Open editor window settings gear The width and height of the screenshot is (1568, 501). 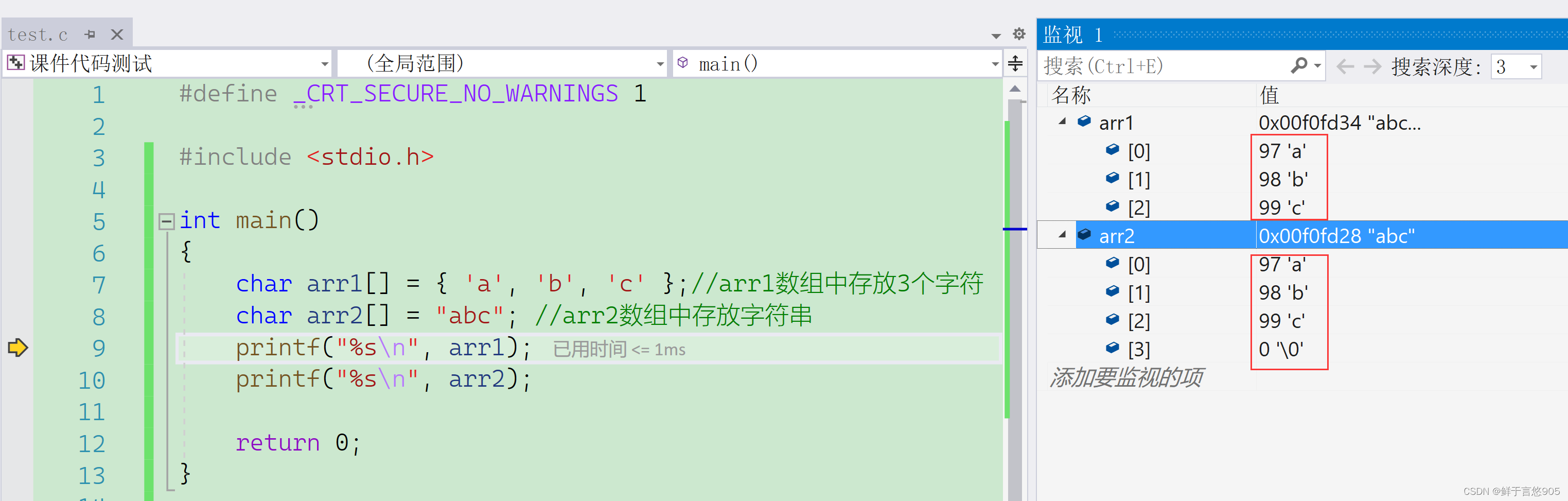1019,34
